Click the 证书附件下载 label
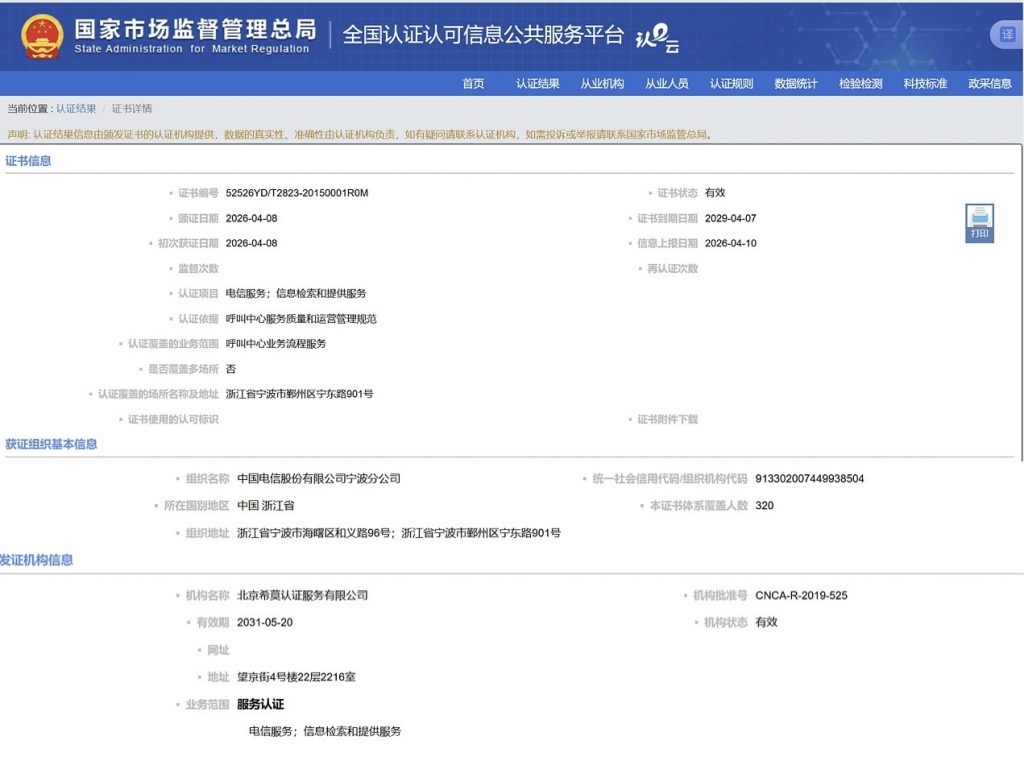1024x757 pixels. (667, 419)
